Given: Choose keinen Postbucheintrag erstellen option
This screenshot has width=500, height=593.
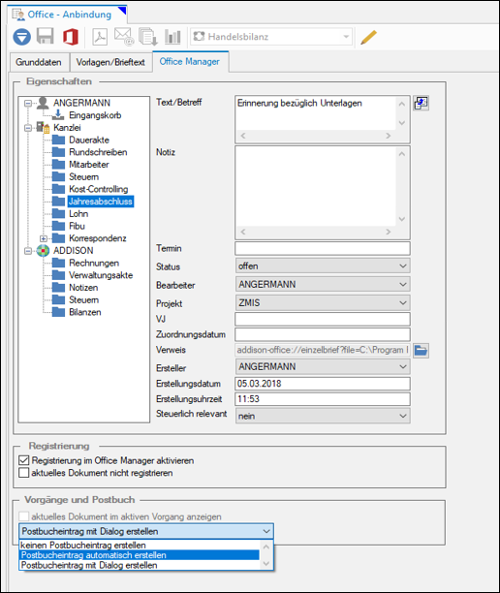Looking at the screenshot, I should click(140, 545).
